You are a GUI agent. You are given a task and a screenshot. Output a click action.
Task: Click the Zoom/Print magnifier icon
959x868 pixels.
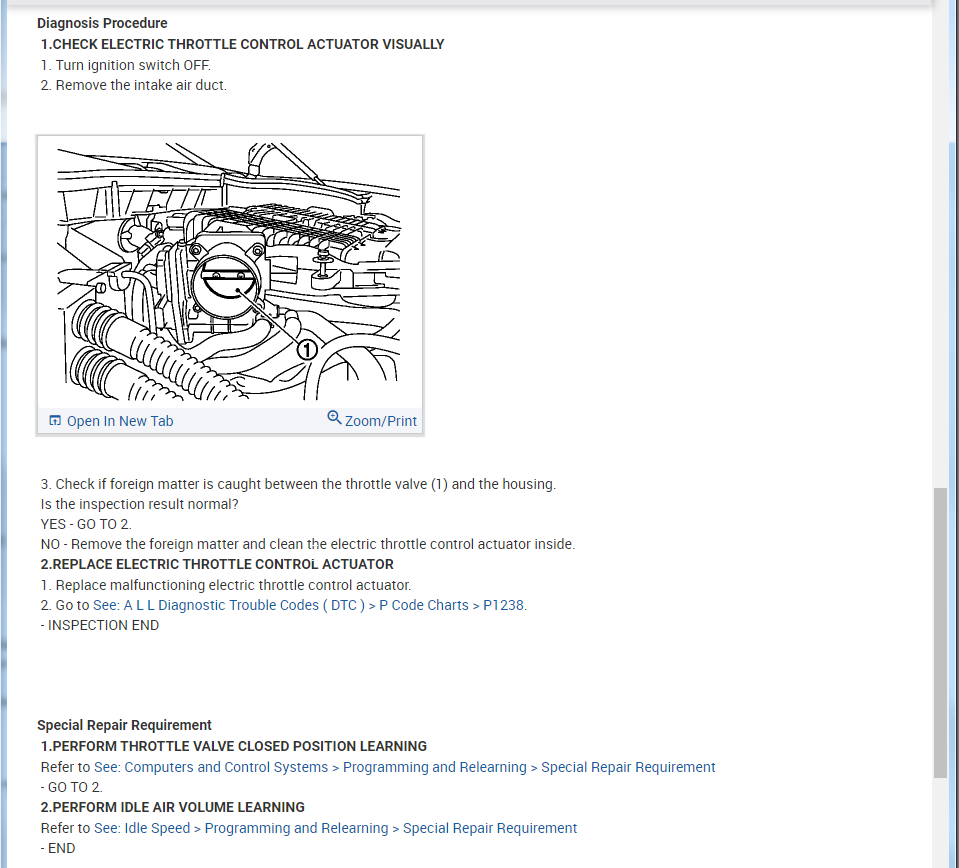point(334,417)
